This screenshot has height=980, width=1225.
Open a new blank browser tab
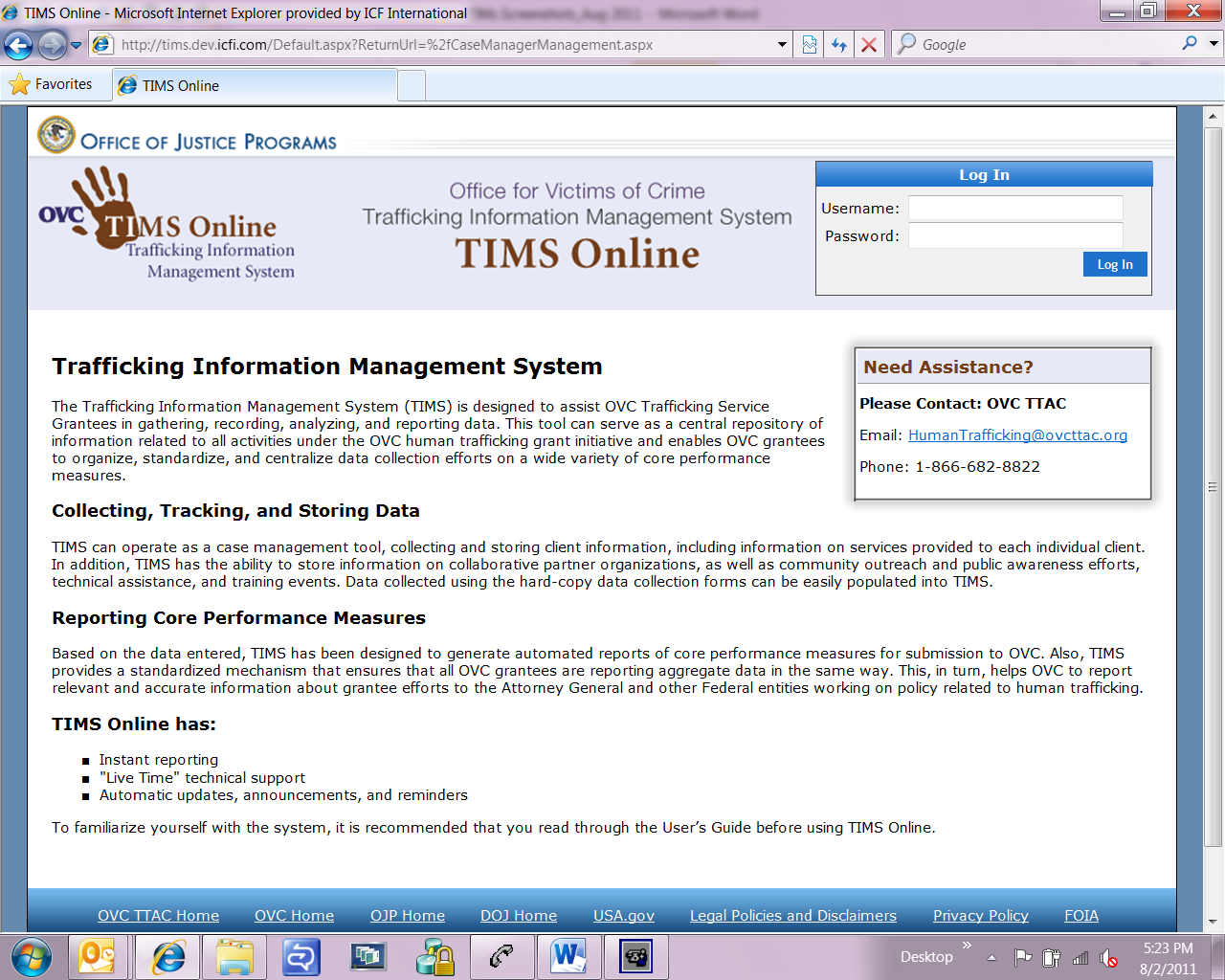click(412, 85)
